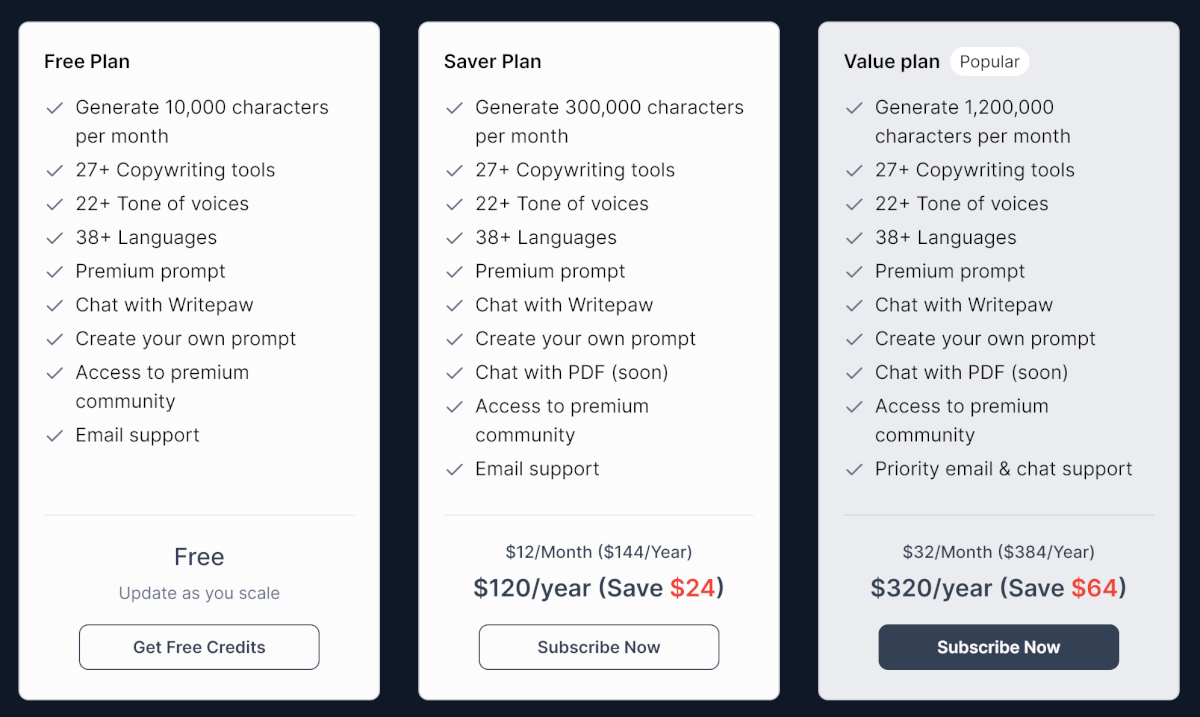Click the Free Plan heading

(x=87, y=62)
